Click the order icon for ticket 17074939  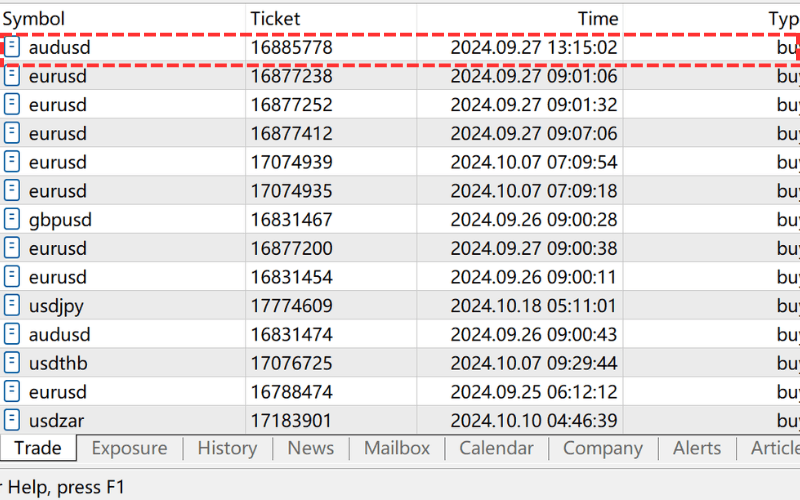coord(13,162)
